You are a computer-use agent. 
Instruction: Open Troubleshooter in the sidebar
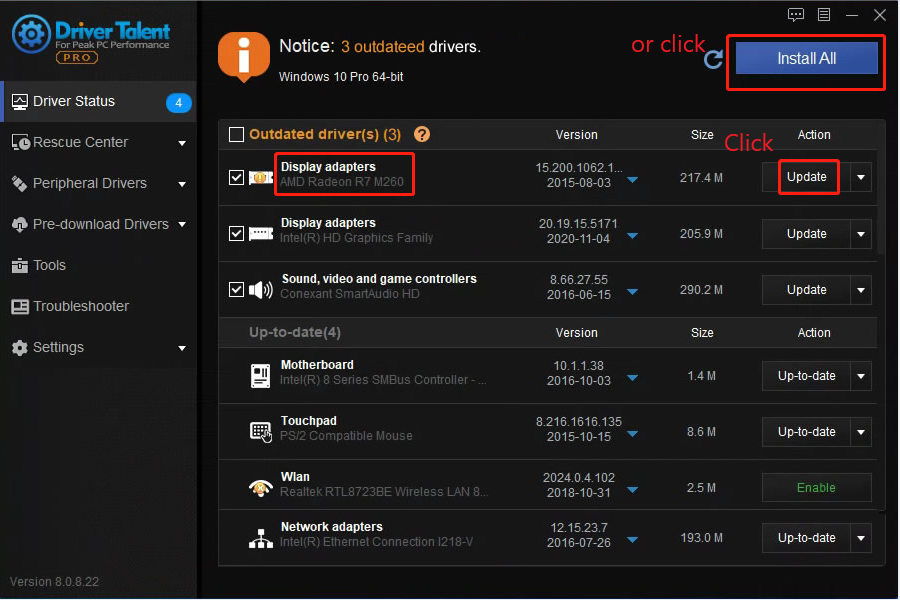click(x=99, y=307)
